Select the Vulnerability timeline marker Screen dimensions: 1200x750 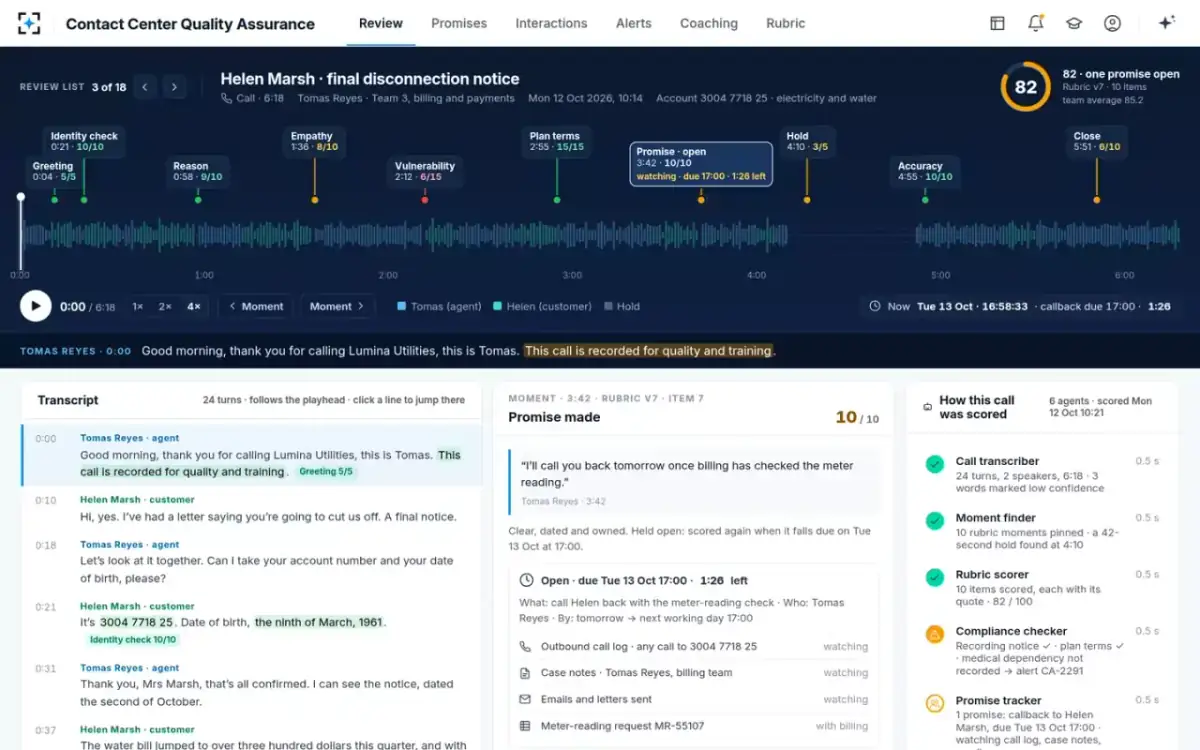pos(424,171)
